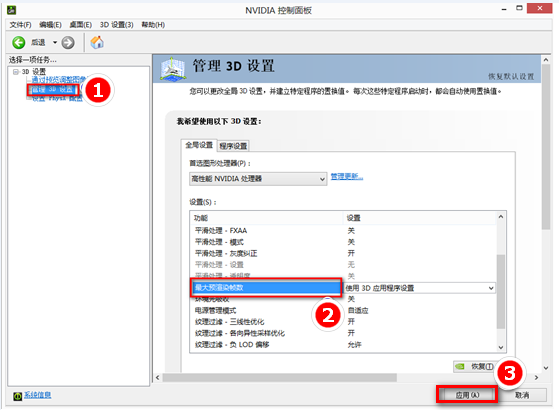Viewport: 559px width, 410px height.
Task: Switch to the 全局设置 tab
Action: click(x=199, y=145)
